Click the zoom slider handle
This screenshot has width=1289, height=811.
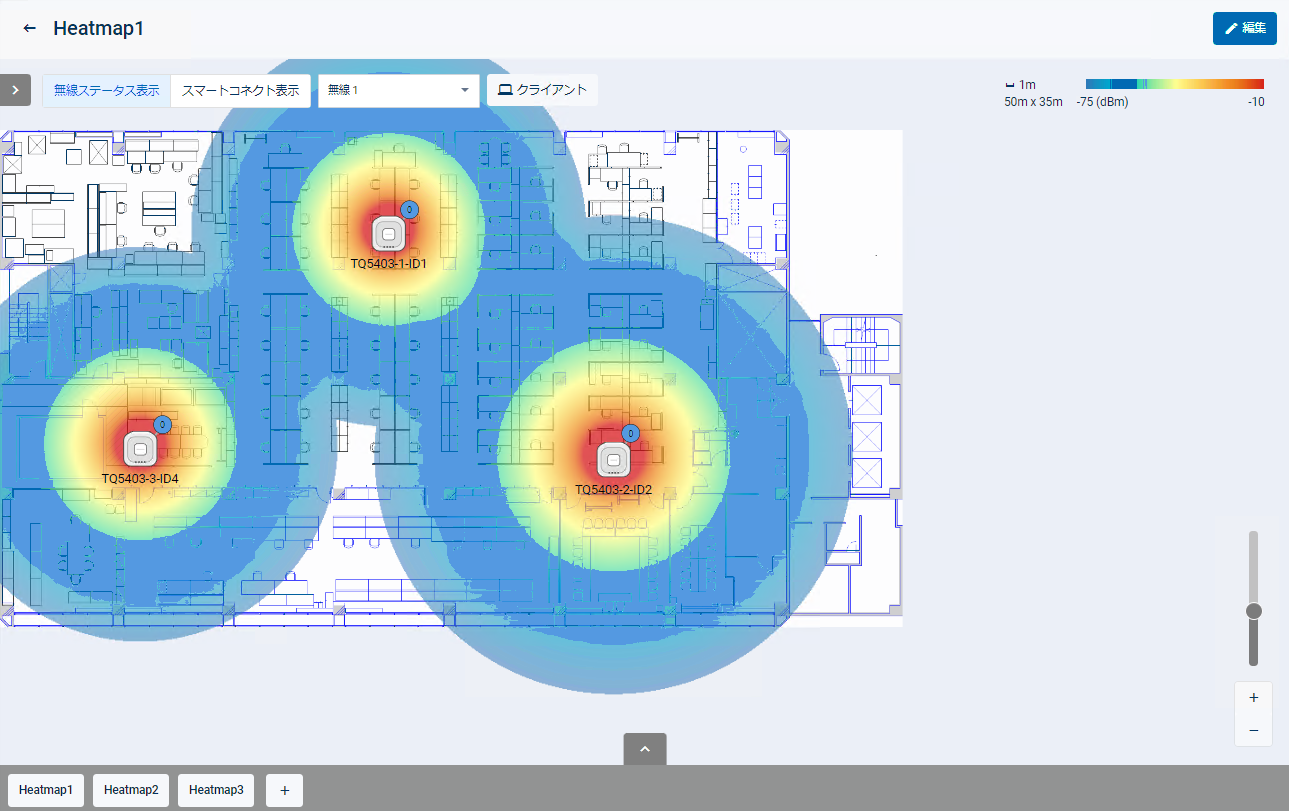point(1254,611)
